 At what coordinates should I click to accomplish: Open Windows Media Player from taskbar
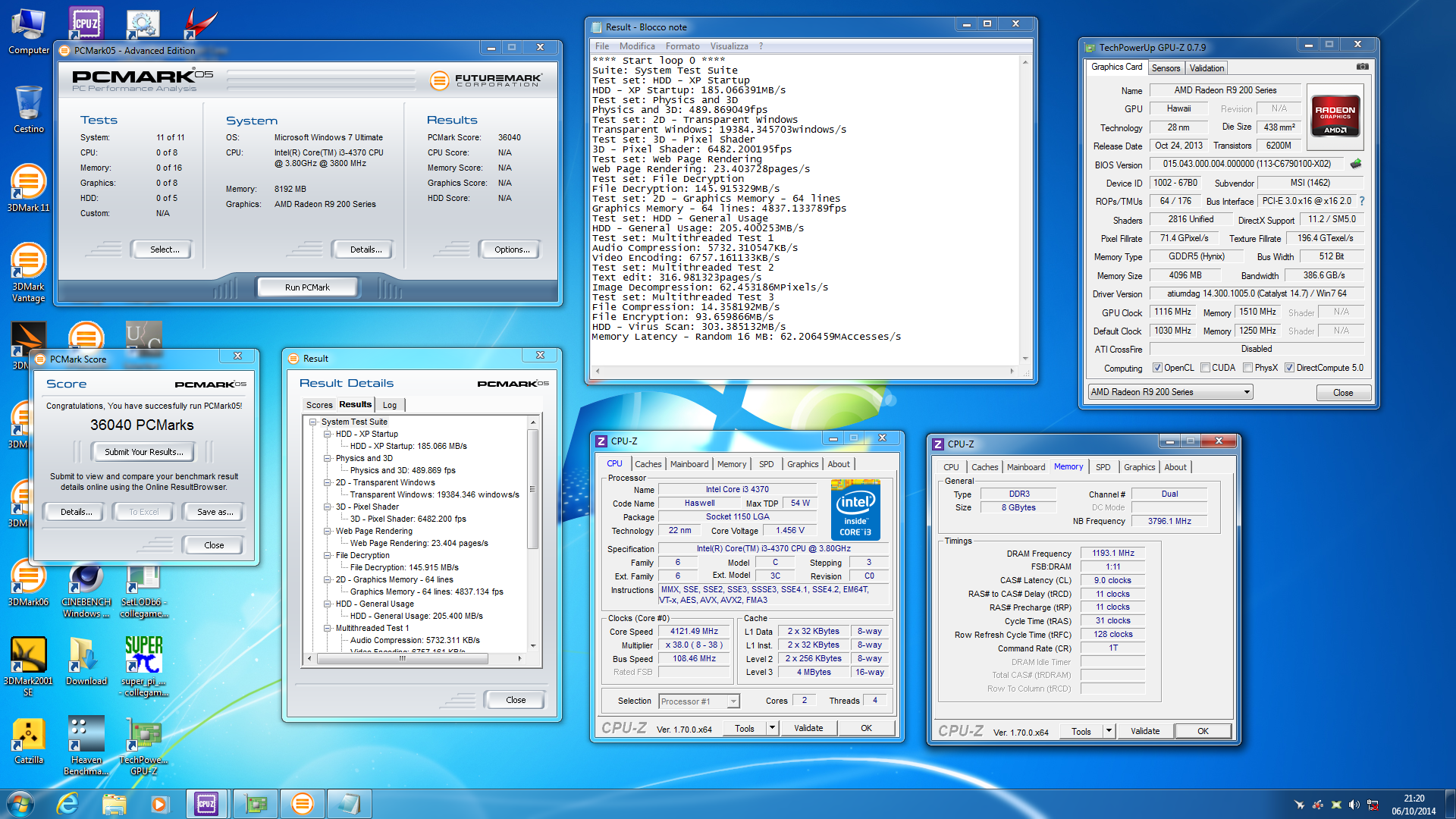159,803
